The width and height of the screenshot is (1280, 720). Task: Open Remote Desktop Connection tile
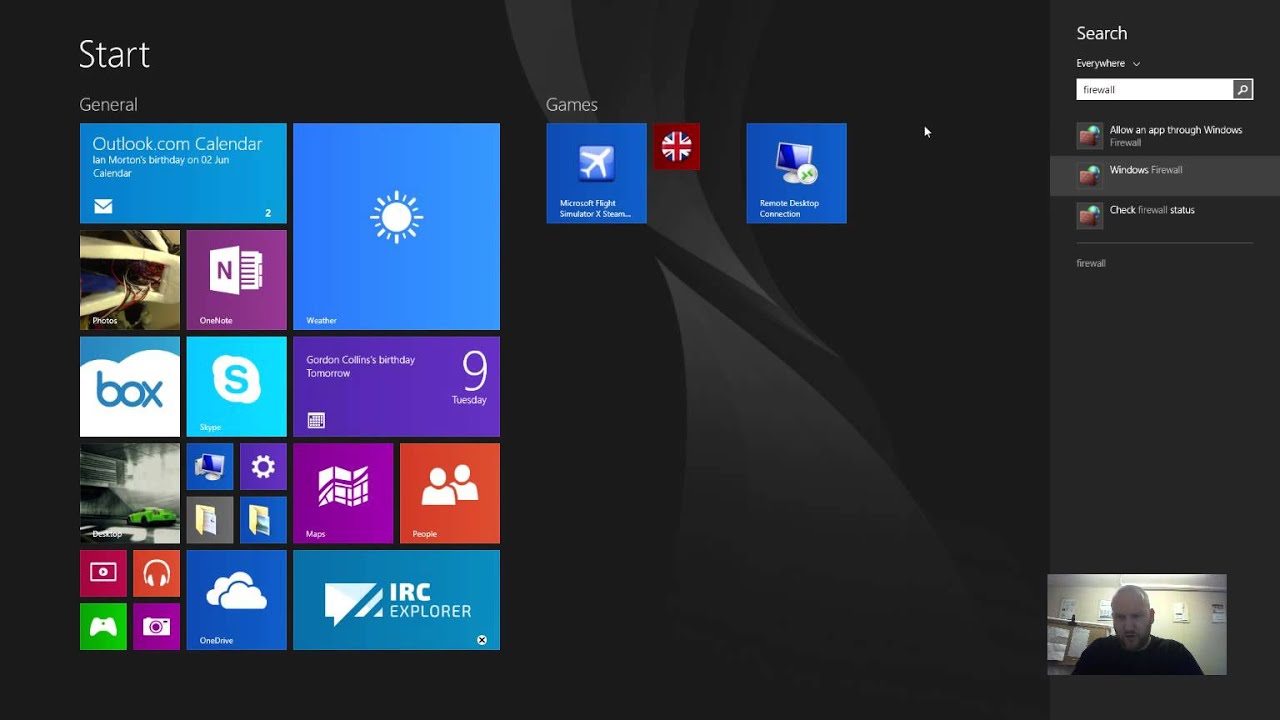pyautogui.click(x=796, y=173)
